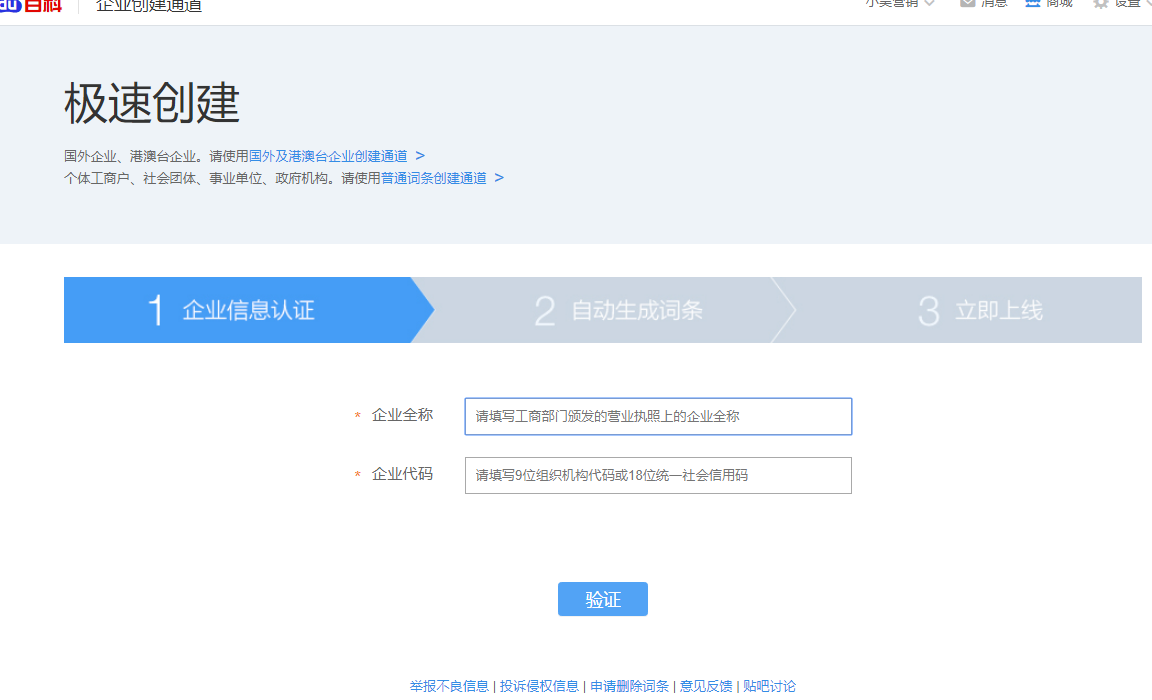This screenshot has height=700, width=1152.
Task: Open the 意见反馈 footer link
Action: 706,686
